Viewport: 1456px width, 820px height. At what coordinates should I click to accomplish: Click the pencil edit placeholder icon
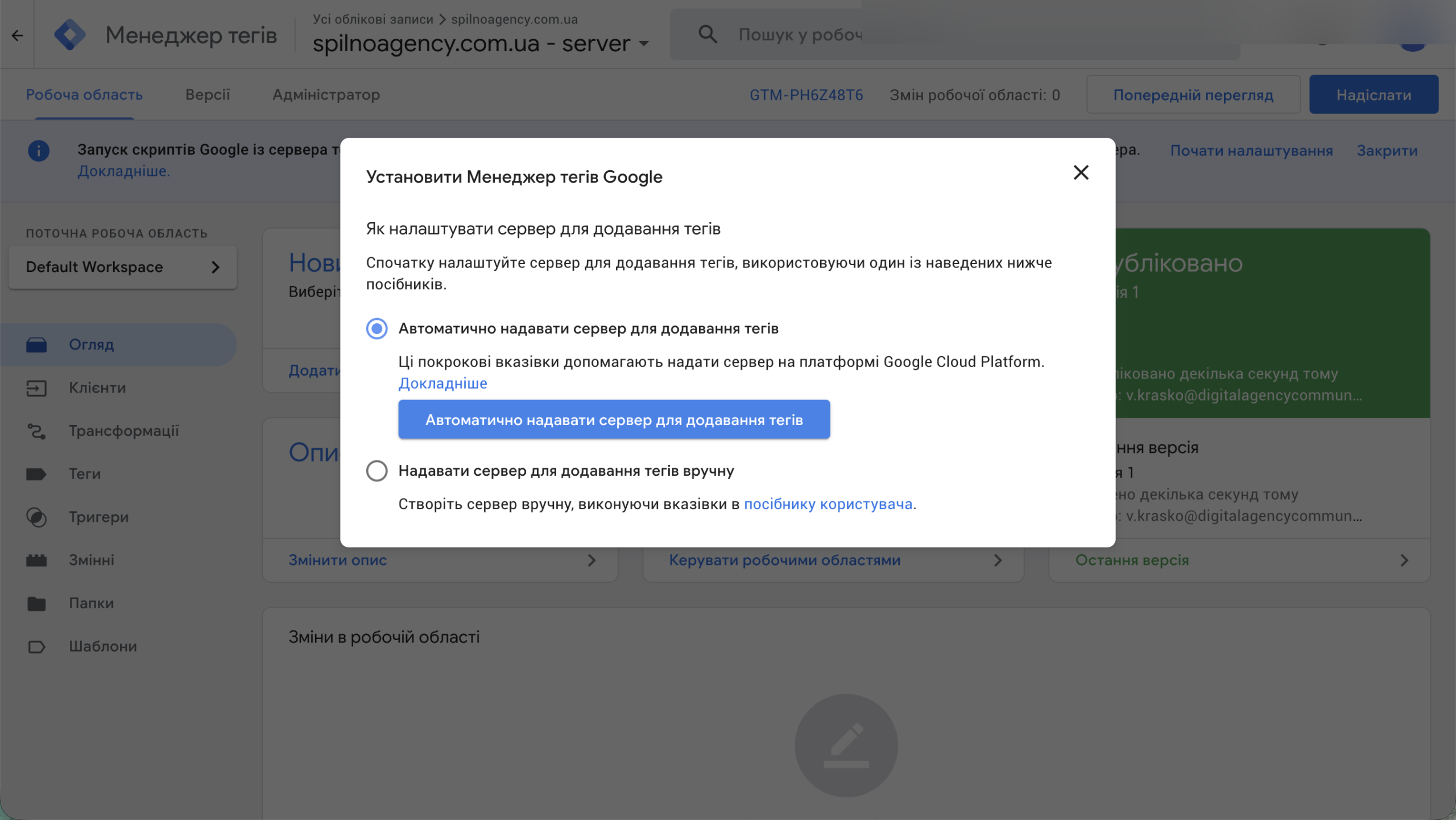846,745
